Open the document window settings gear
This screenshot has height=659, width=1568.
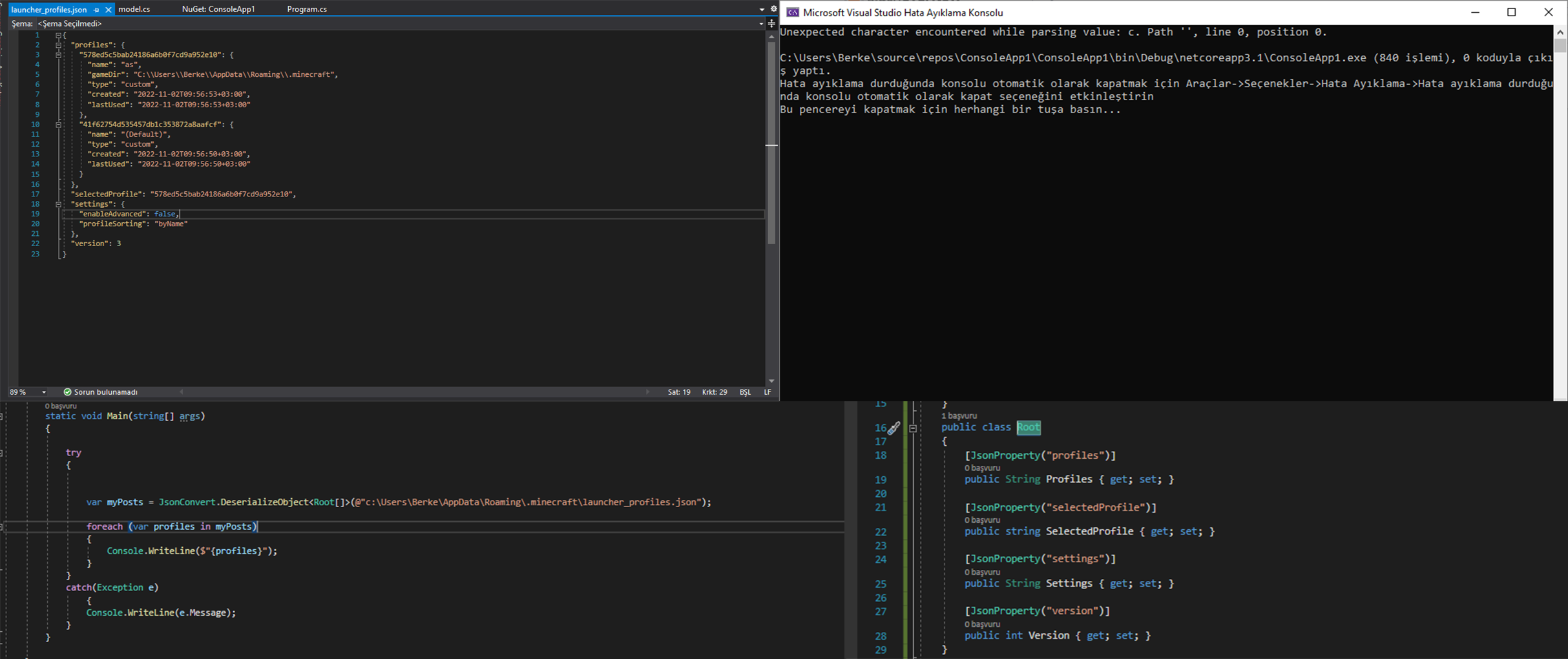[x=773, y=9]
